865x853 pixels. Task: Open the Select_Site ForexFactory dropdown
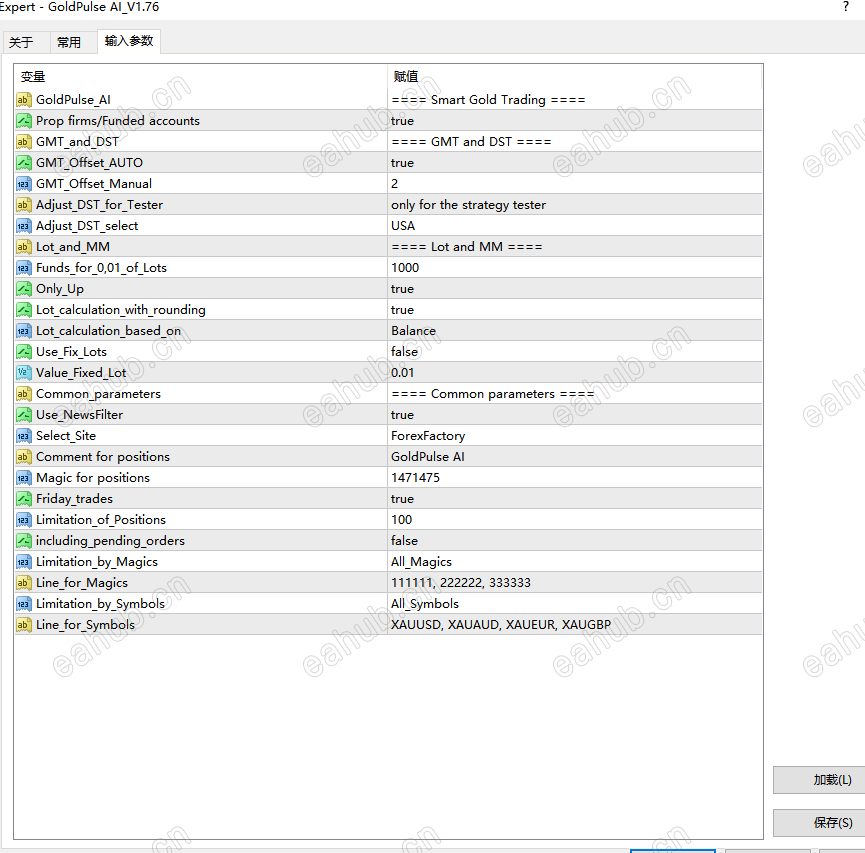(x=574, y=435)
